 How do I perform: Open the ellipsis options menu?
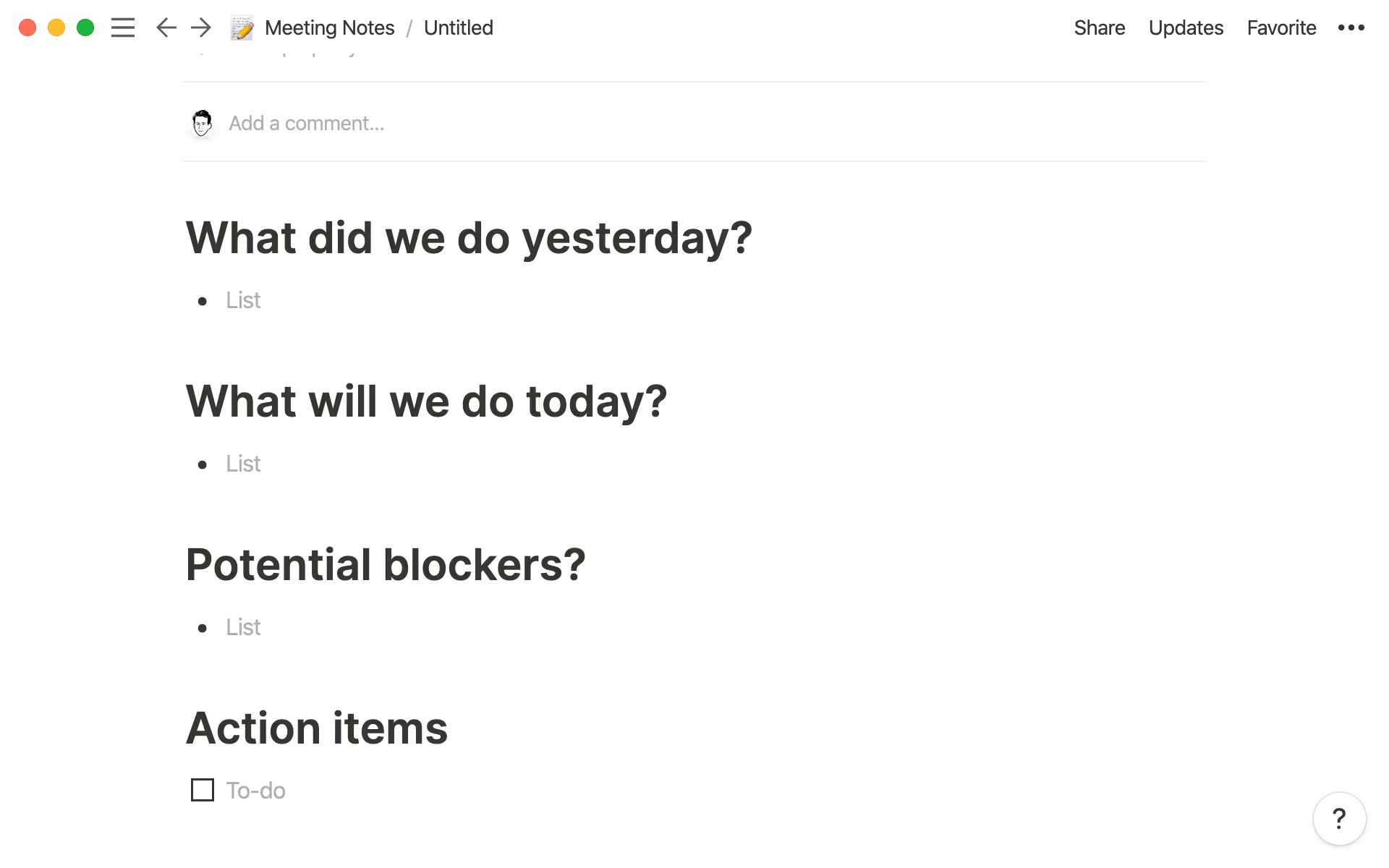[x=1351, y=27]
